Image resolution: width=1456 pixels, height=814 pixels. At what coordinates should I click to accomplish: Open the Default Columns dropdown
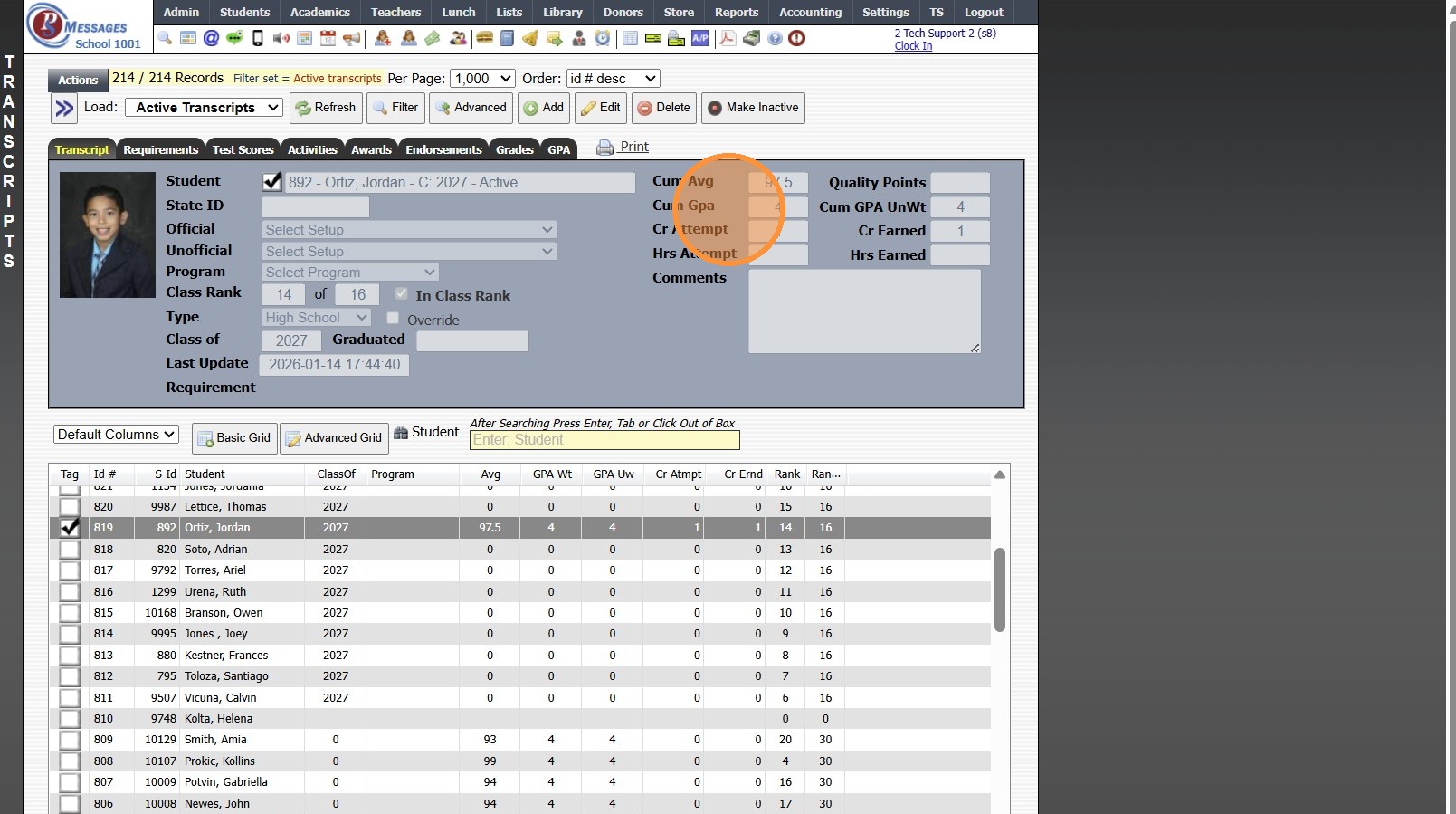(x=116, y=435)
